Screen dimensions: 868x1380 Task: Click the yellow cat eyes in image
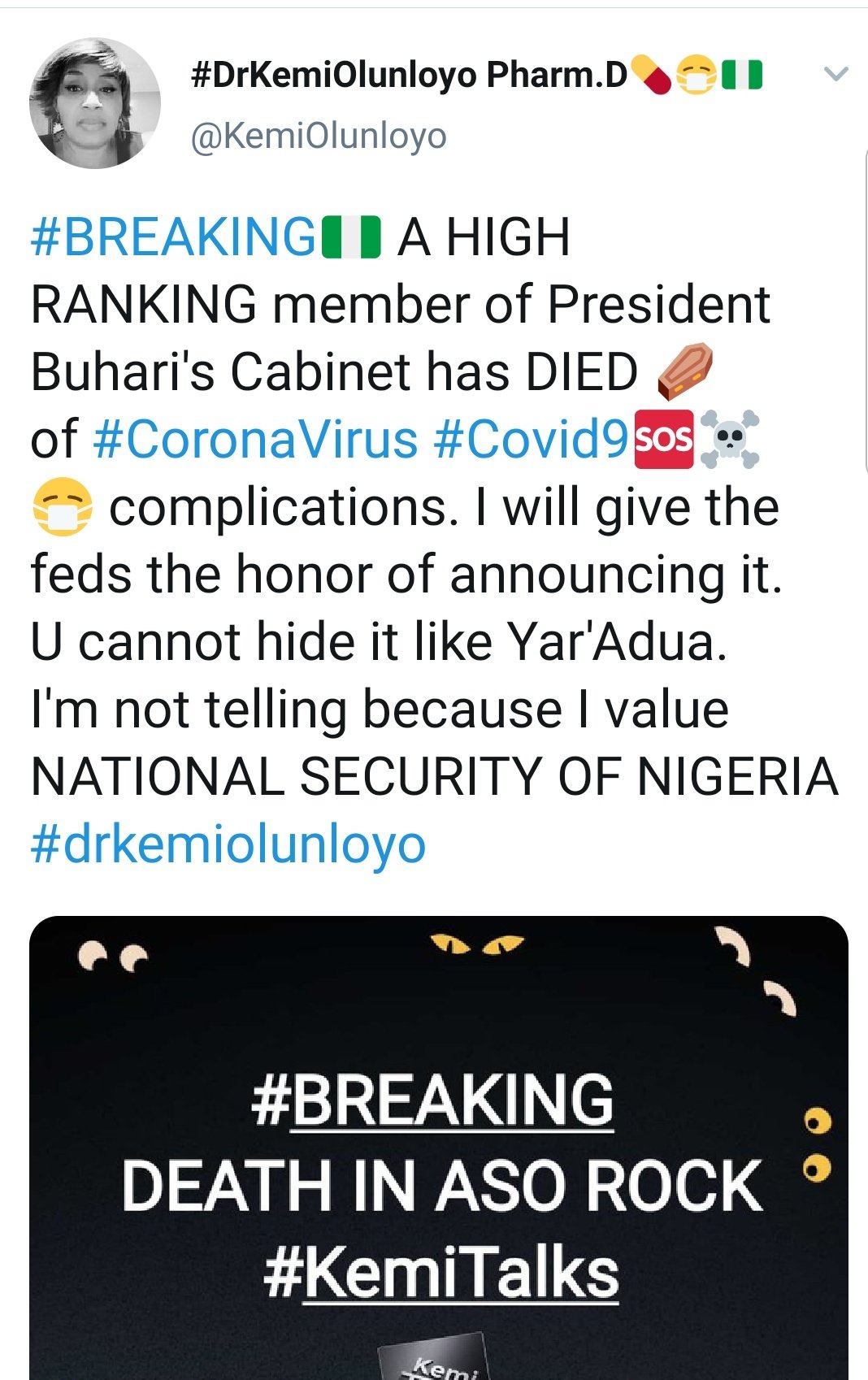click(x=477, y=944)
